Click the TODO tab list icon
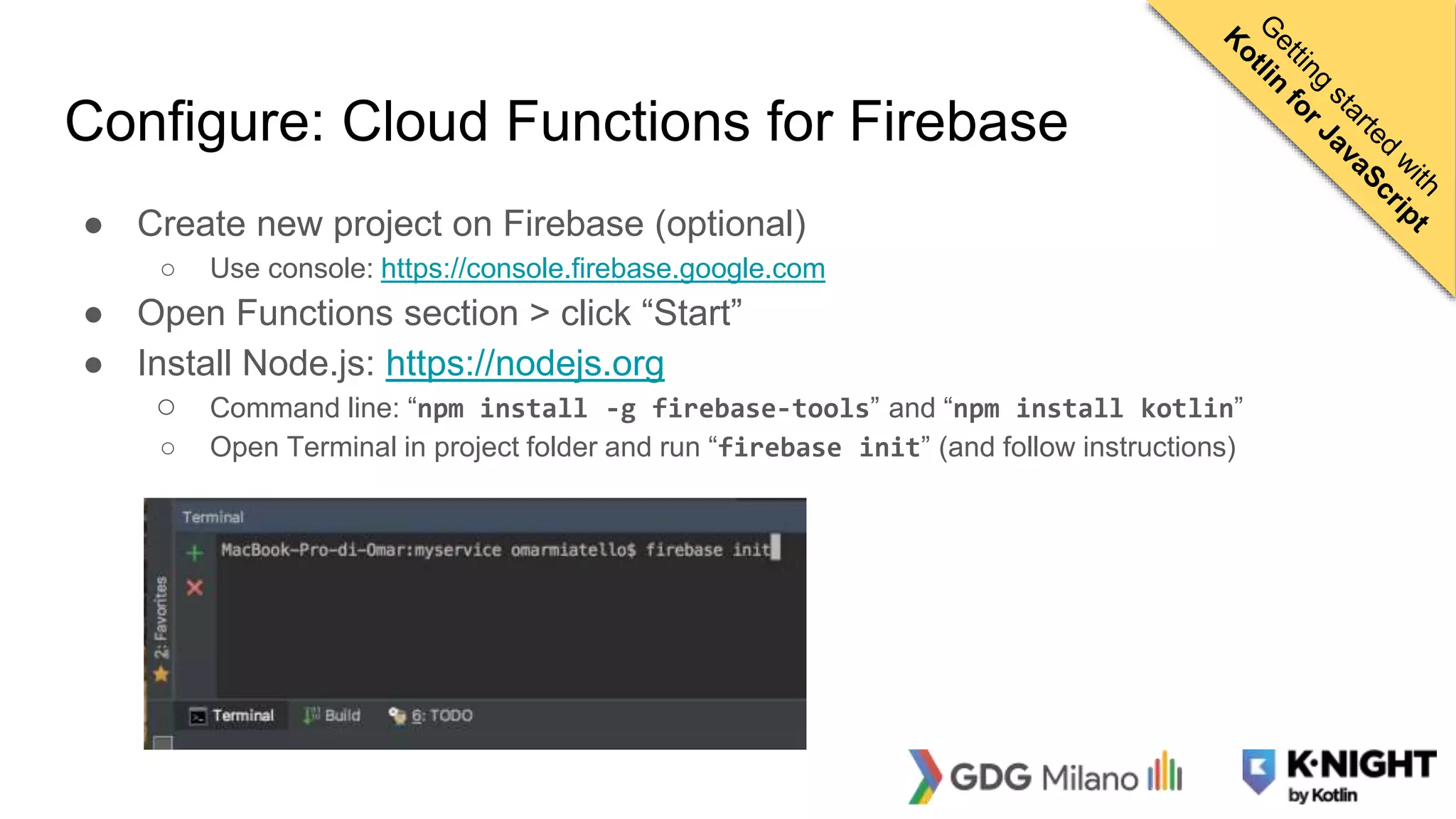Viewport: 1456px width, 819px height. click(397, 715)
